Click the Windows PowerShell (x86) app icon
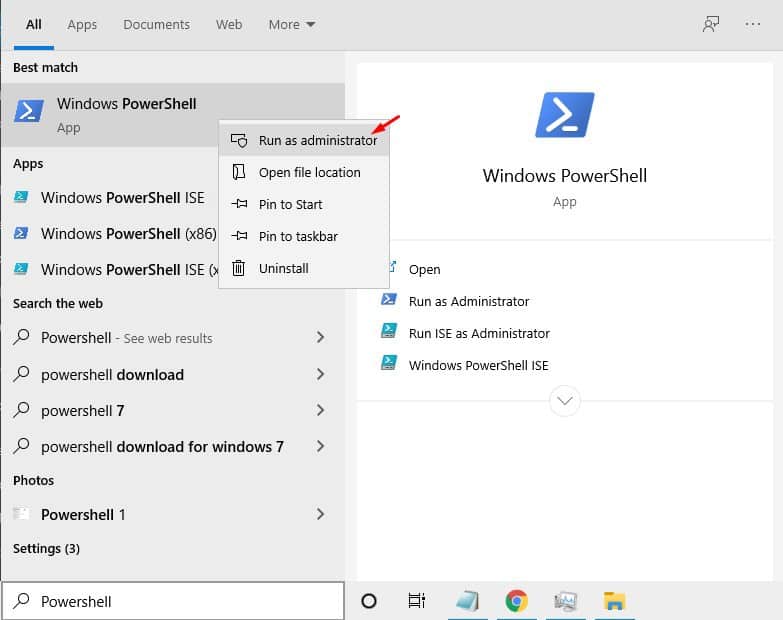This screenshot has width=783, height=620. 21,233
